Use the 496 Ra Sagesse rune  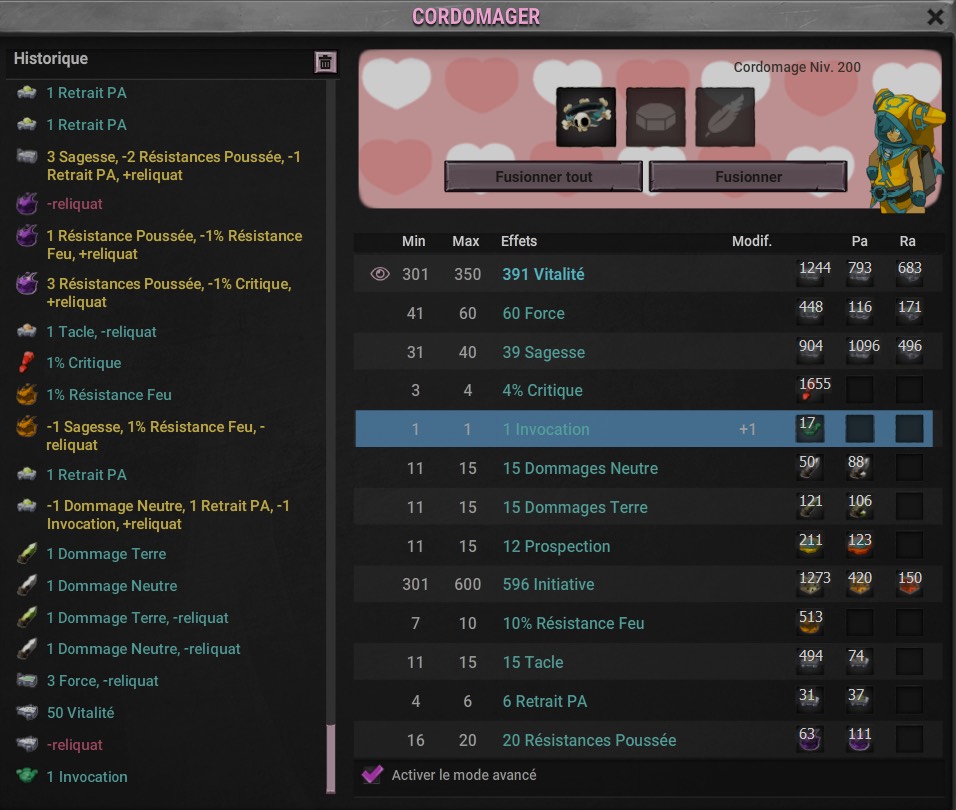coord(909,352)
